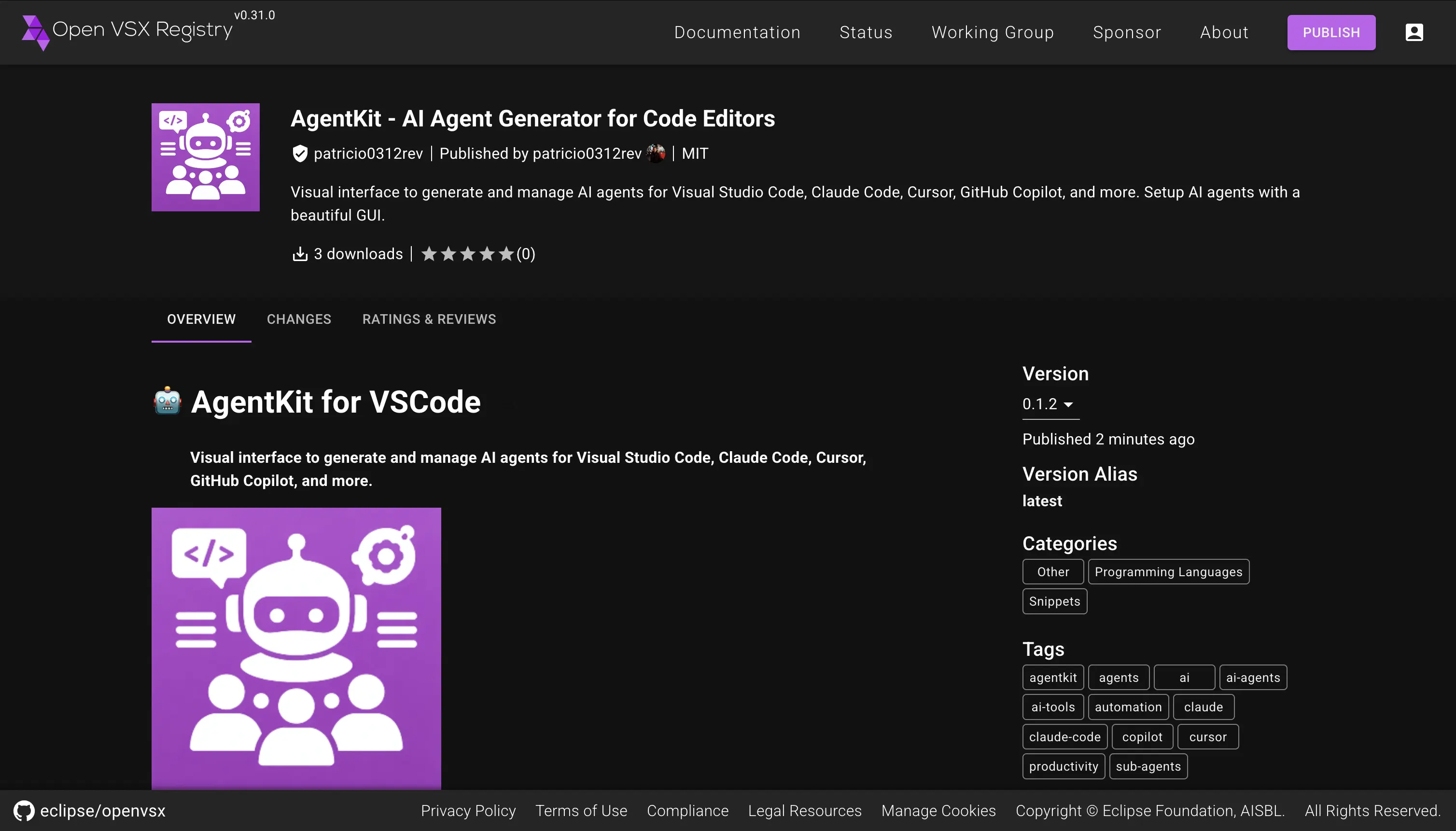Click the purple Publish button
This screenshot has height=831, width=1456.
[x=1331, y=32]
